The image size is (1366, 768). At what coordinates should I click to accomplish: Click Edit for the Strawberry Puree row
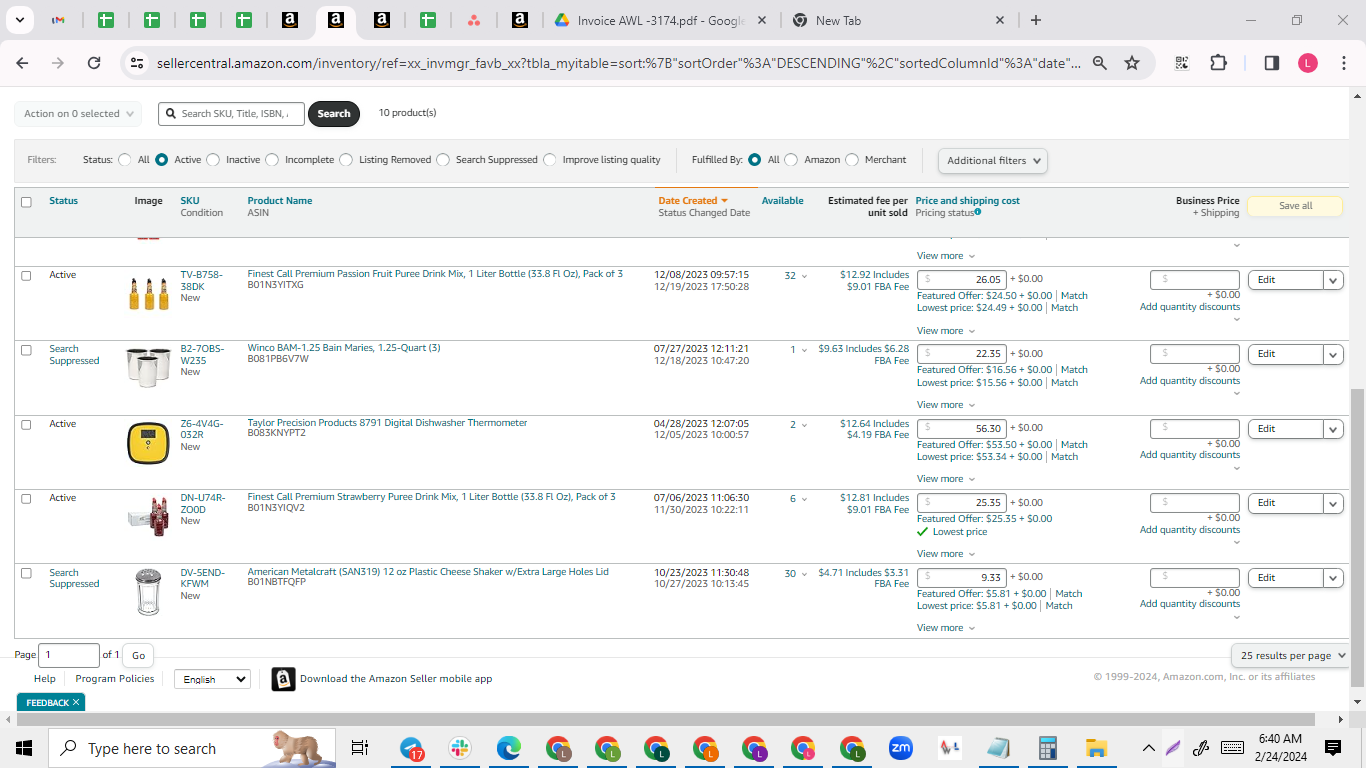(x=1285, y=503)
